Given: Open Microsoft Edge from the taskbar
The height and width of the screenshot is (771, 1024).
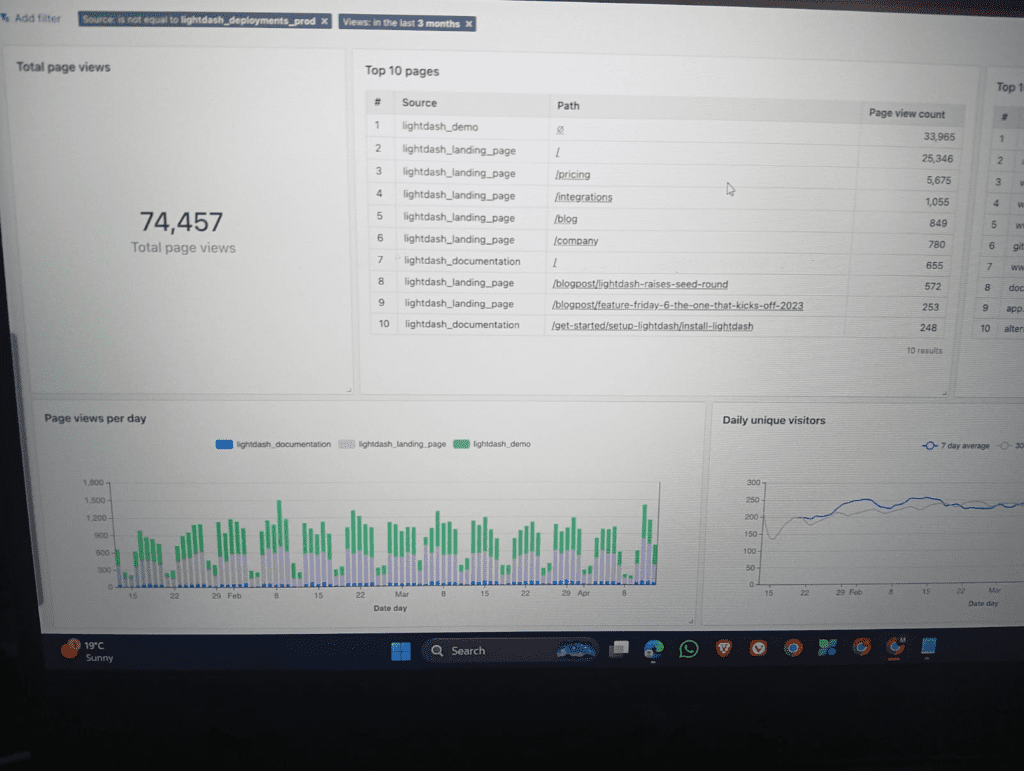Looking at the screenshot, I should [x=654, y=649].
